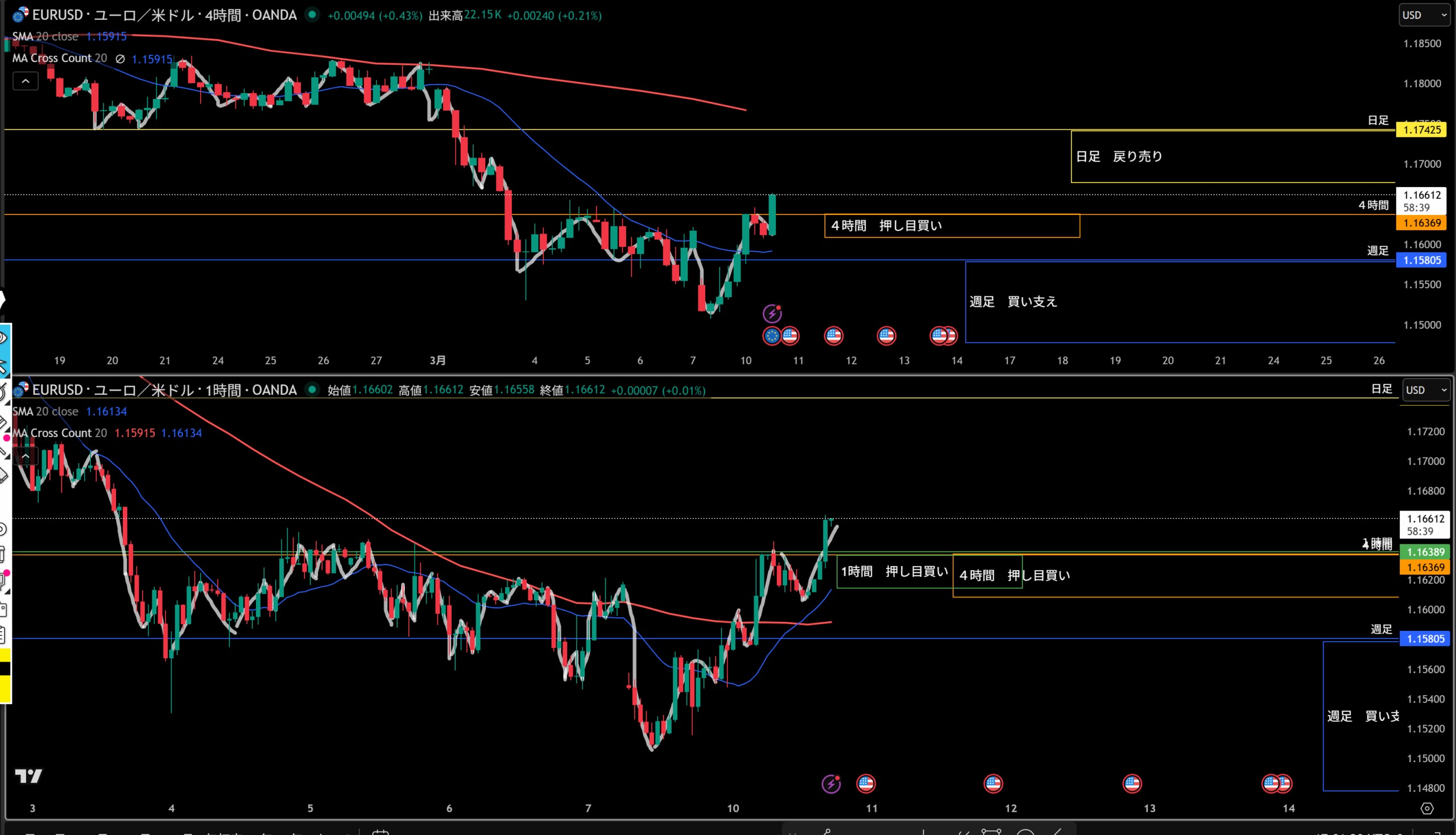The image size is (1456, 835).
Task: Click the TradingView logo in lower chart
Action: (x=28, y=776)
